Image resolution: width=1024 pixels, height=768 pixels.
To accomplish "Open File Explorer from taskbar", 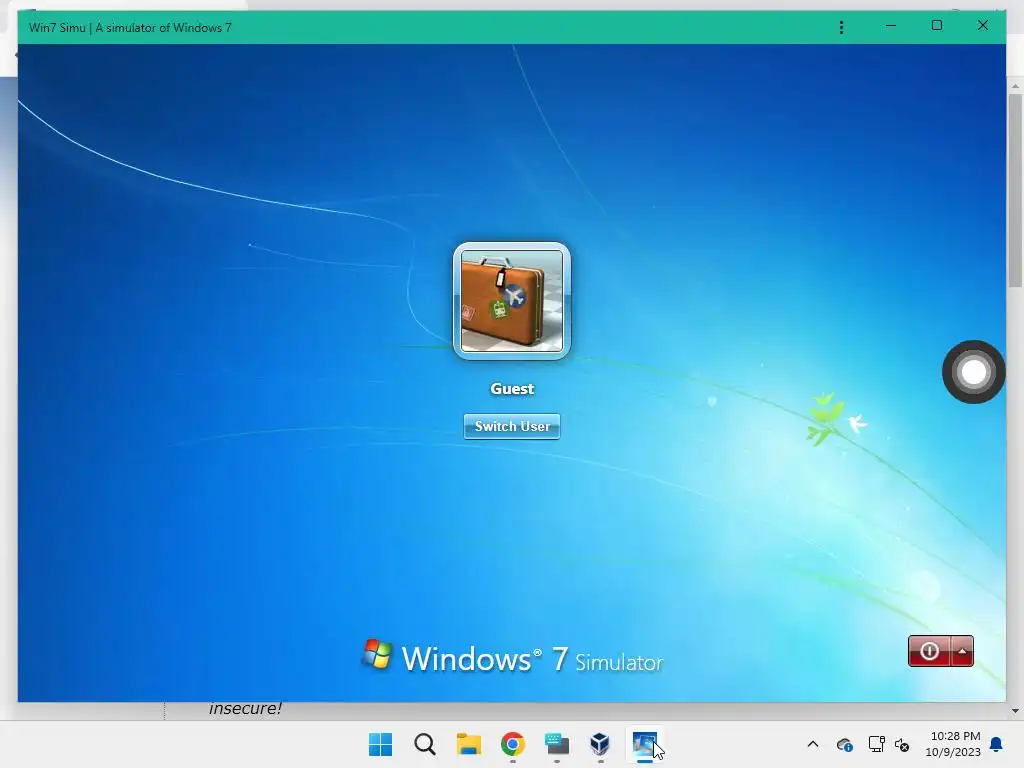I will [x=468, y=744].
